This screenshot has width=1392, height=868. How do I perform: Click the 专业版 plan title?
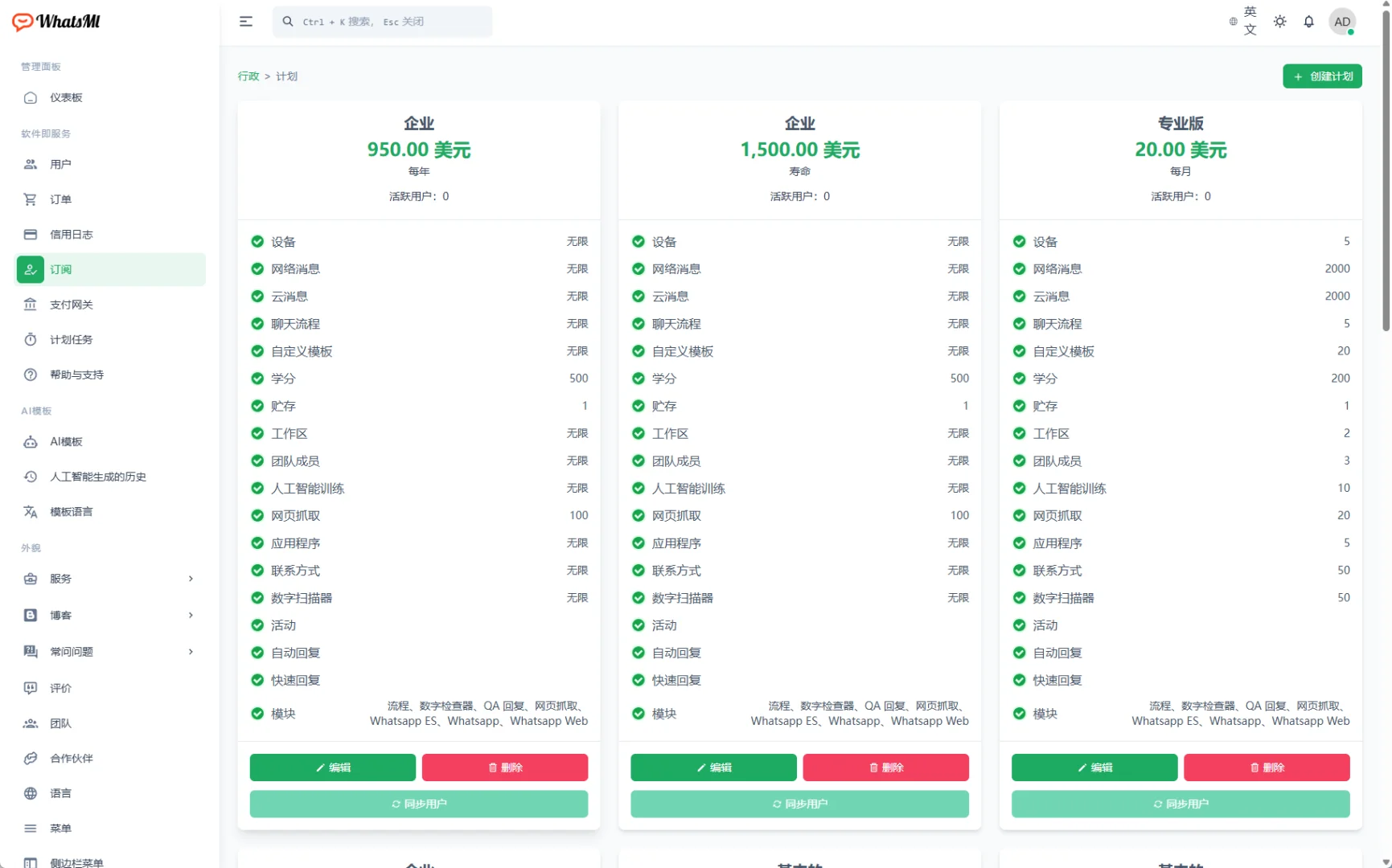1181,124
